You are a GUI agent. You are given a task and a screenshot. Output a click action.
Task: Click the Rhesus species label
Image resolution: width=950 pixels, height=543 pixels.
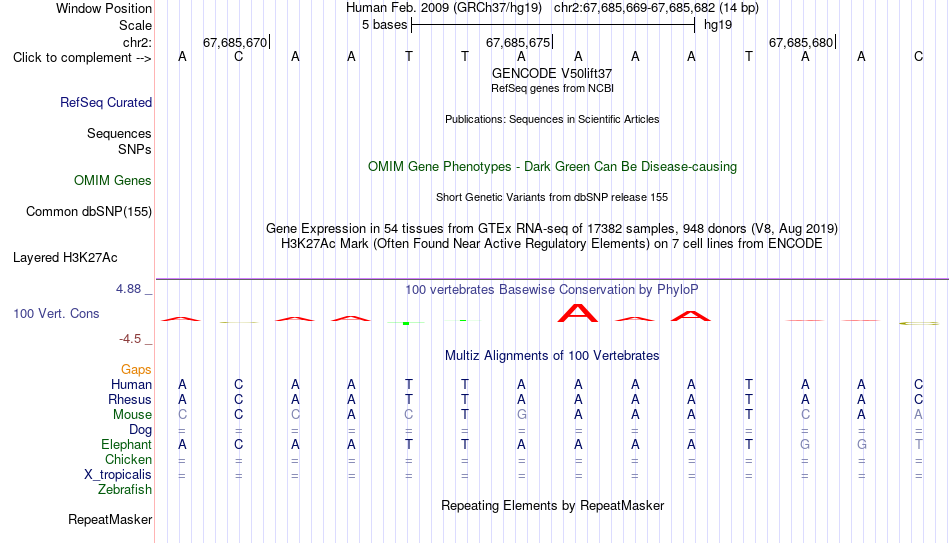(x=130, y=399)
